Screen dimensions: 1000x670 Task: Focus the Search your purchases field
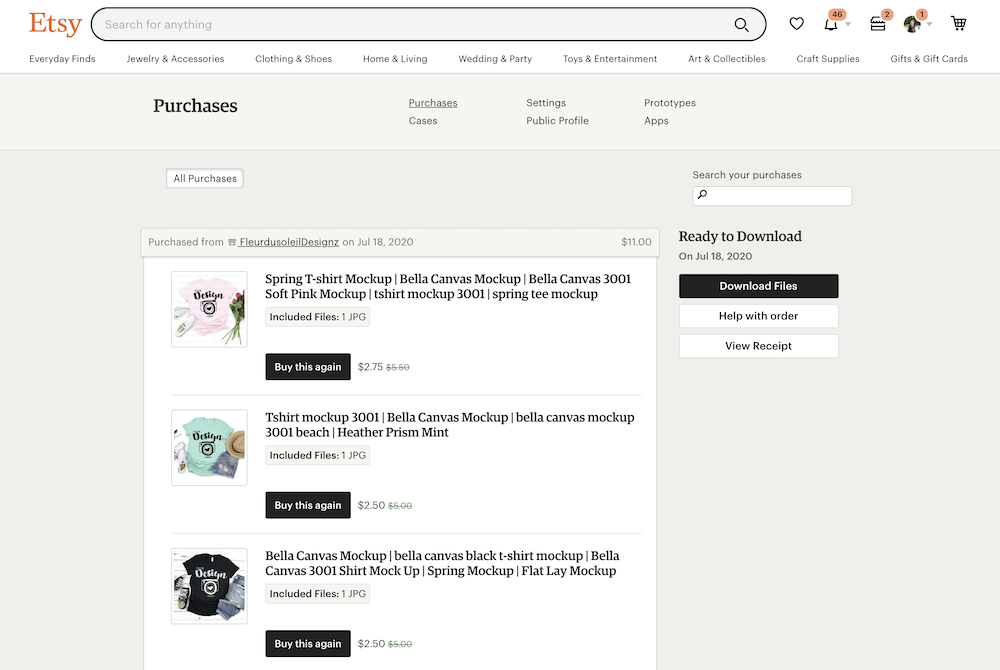pyautogui.click(x=772, y=196)
